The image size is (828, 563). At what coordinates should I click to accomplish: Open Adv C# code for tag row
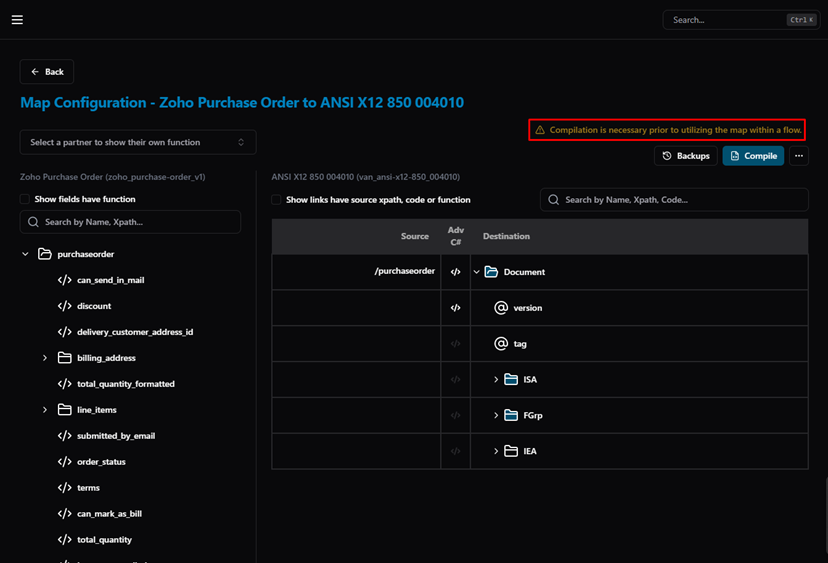pos(455,344)
